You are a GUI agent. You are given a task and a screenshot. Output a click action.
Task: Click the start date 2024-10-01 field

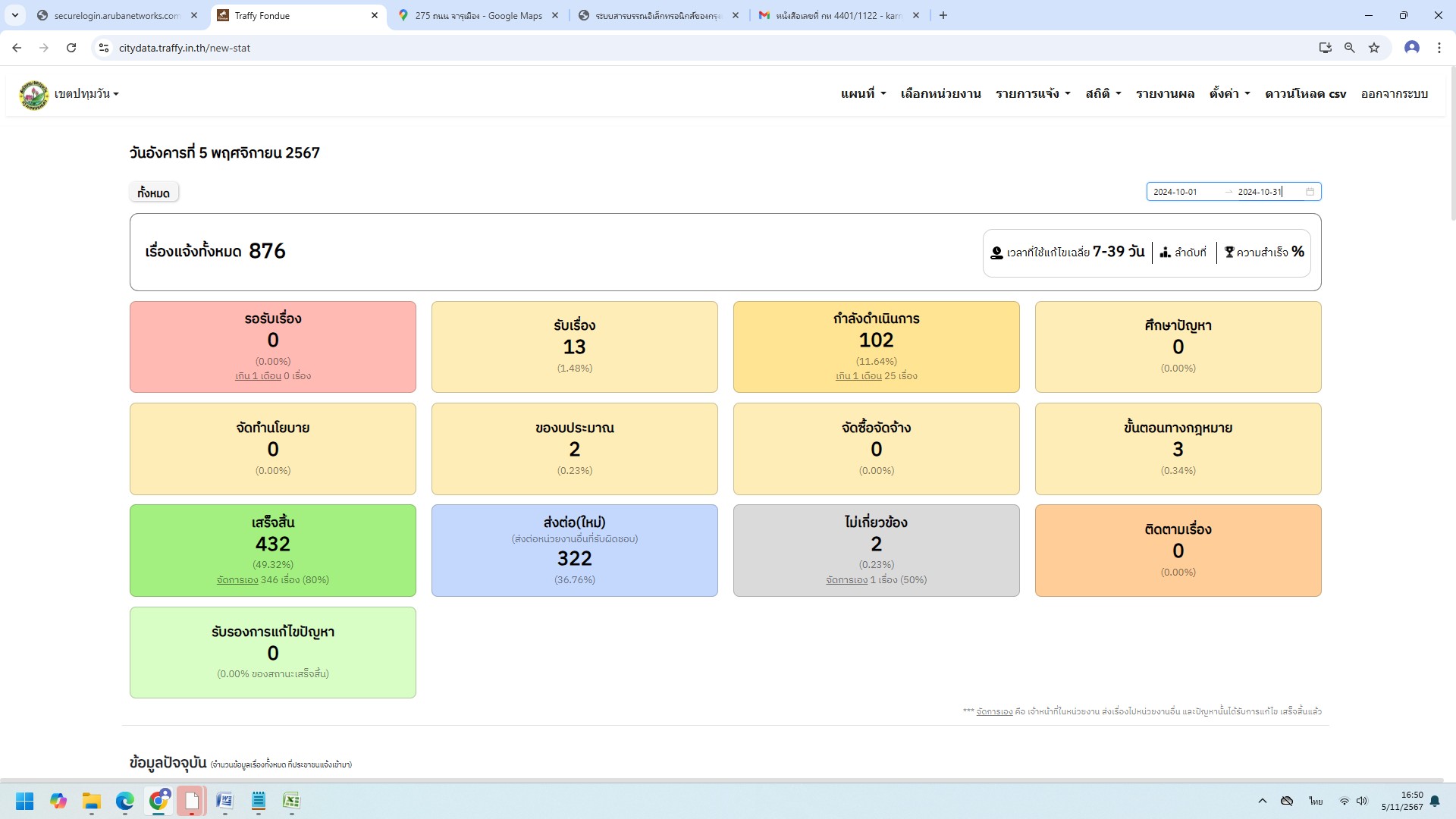tap(1175, 192)
